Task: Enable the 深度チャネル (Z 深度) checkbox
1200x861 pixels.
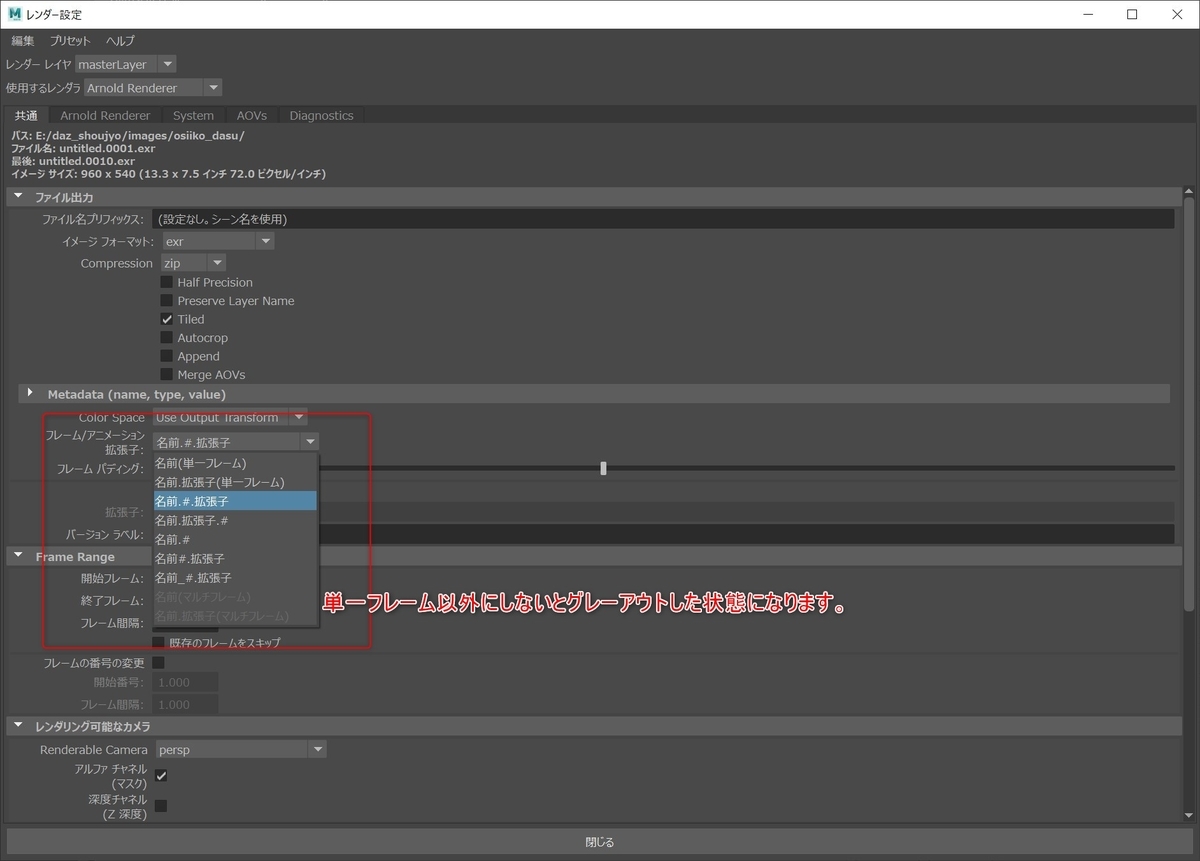Action: (x=160, y=806)
